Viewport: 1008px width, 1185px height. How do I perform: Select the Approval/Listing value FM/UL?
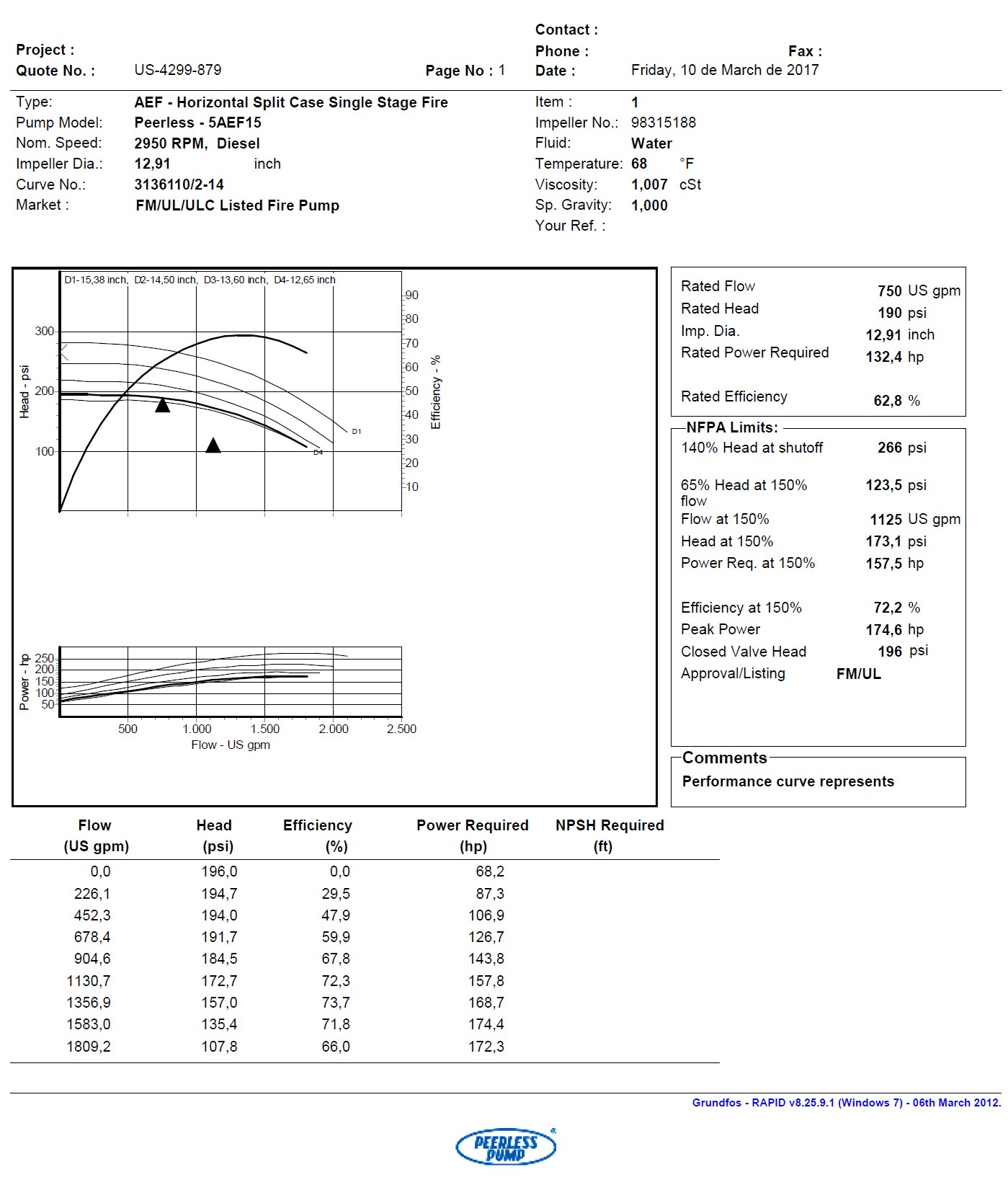pyautogui.click(x=859, y=674)
